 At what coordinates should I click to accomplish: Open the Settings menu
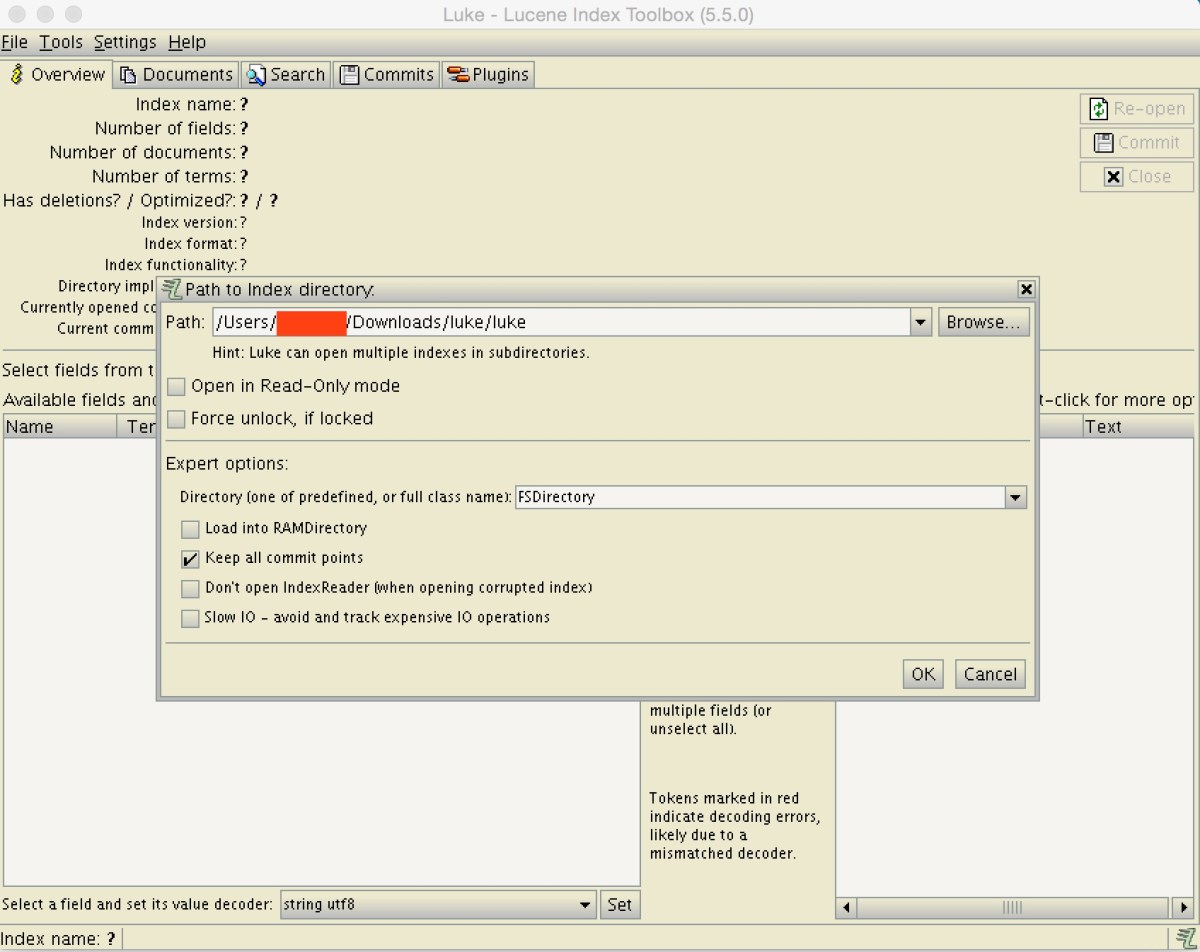125,42
